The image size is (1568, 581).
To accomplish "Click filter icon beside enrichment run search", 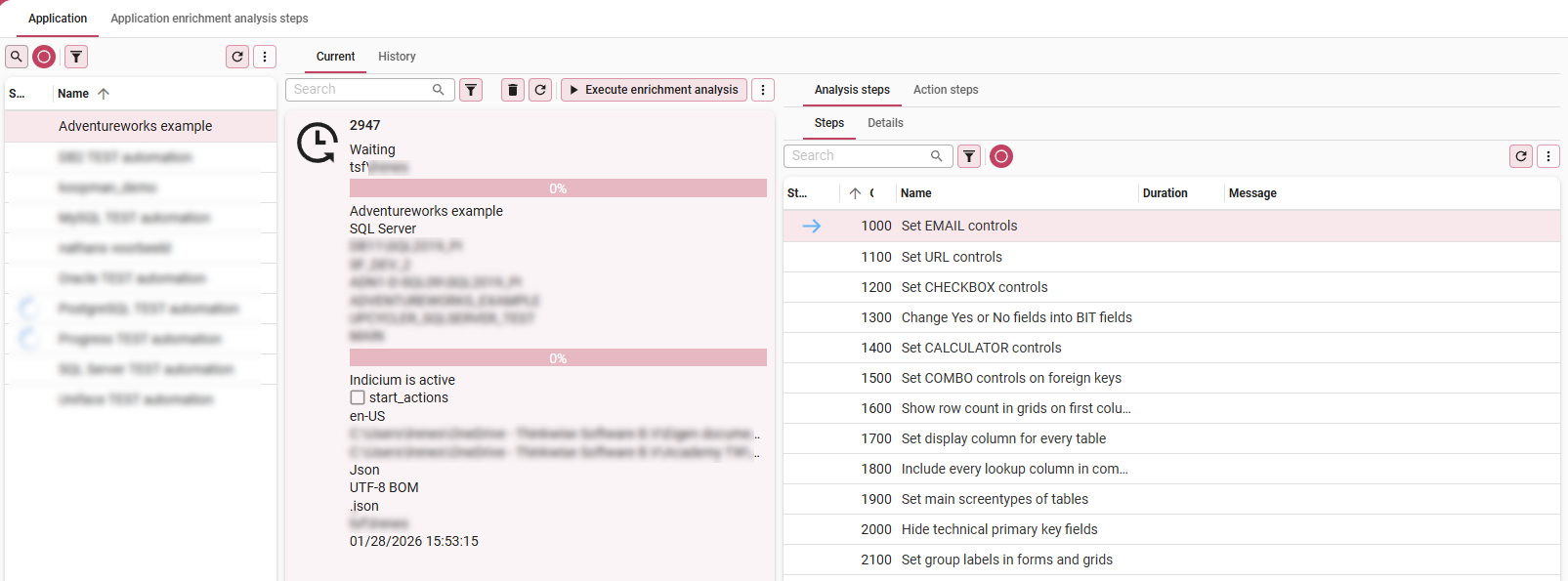I will click(x=471, y=90).
